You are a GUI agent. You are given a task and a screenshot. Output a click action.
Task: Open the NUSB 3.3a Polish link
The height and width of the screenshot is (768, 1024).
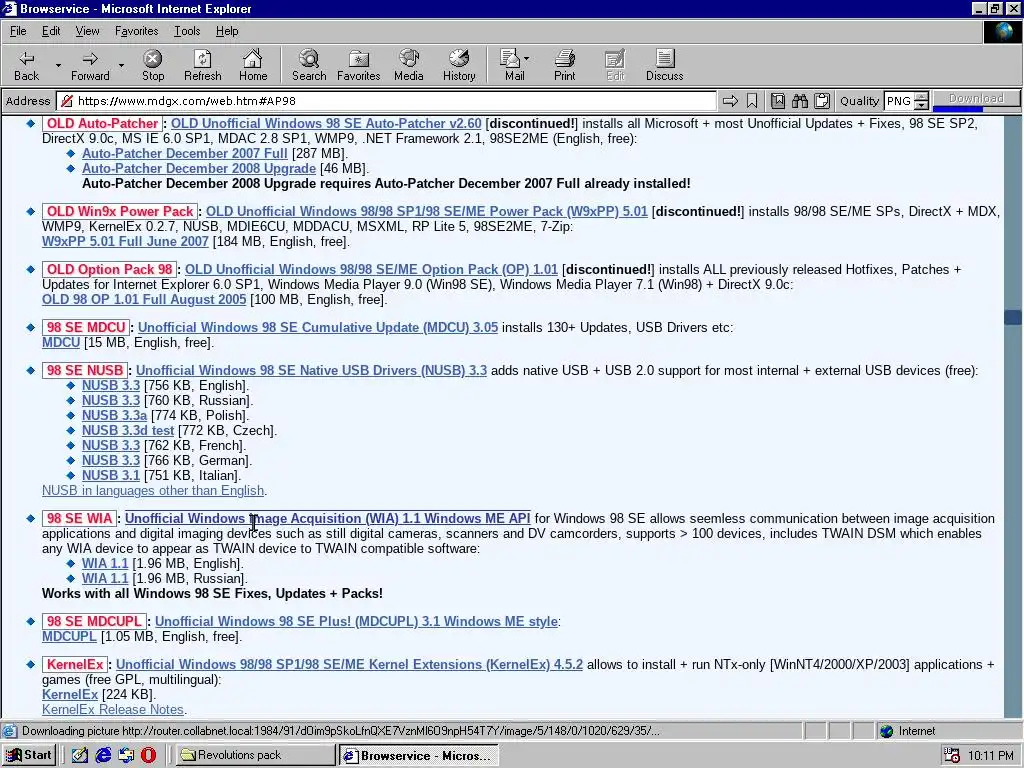pos(114,415)
